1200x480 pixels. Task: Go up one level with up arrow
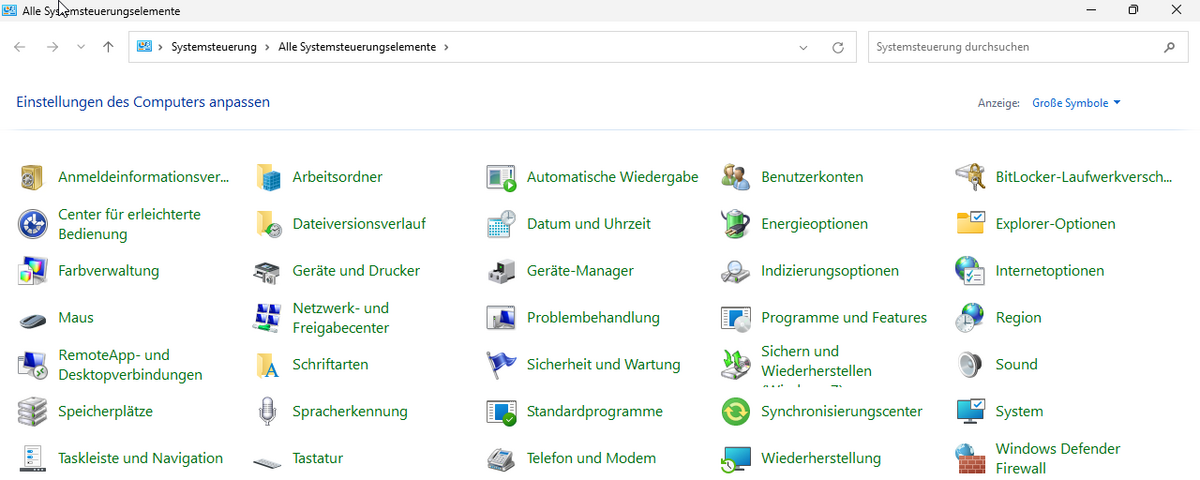(x=108, y=47)
